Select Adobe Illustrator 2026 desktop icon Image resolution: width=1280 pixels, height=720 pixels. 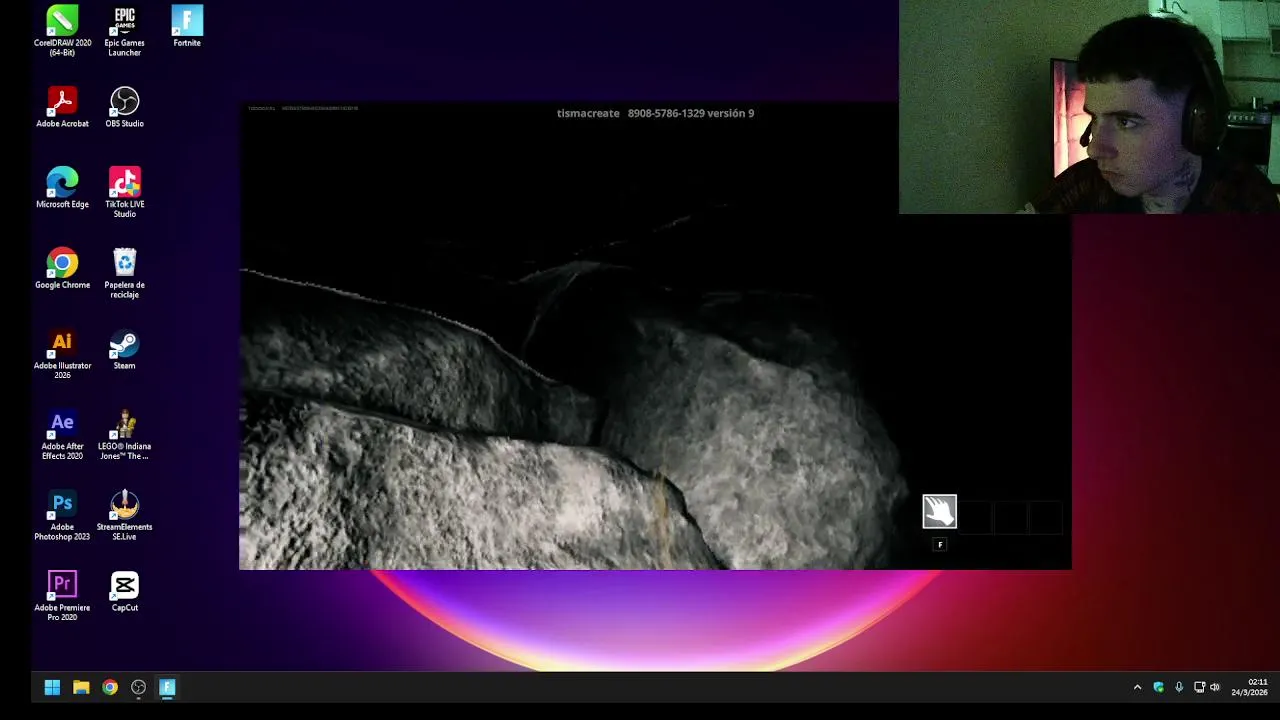[x=62, y=354]
